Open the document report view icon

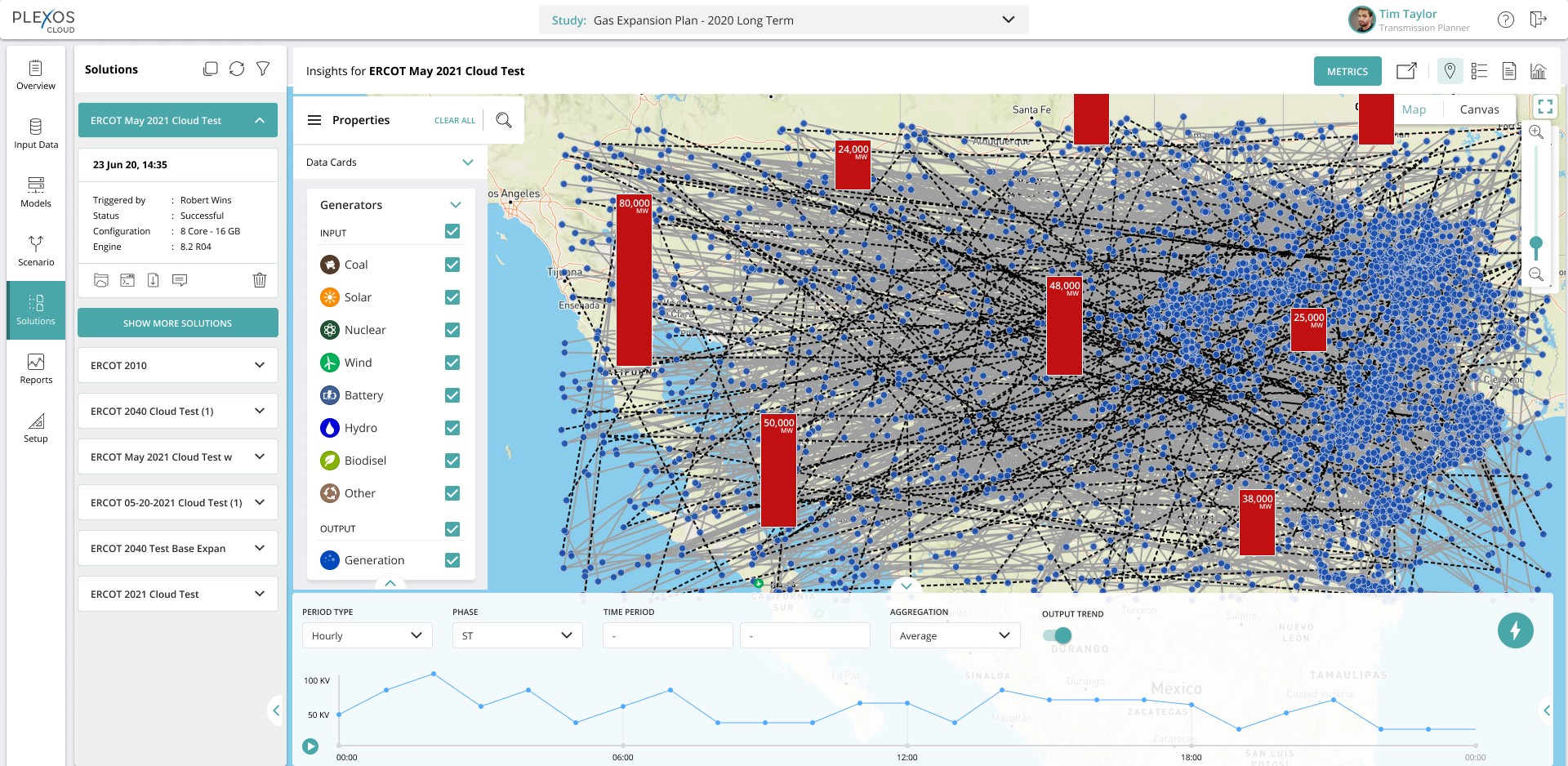(x=1509, y=71)
